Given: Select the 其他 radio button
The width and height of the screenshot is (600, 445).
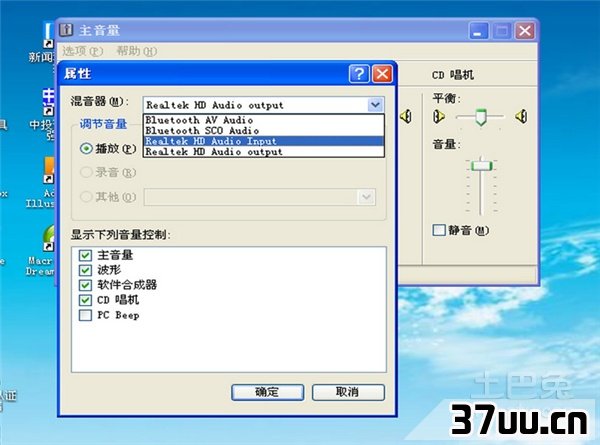Looking at the screenshot, I should click(86, 197).
